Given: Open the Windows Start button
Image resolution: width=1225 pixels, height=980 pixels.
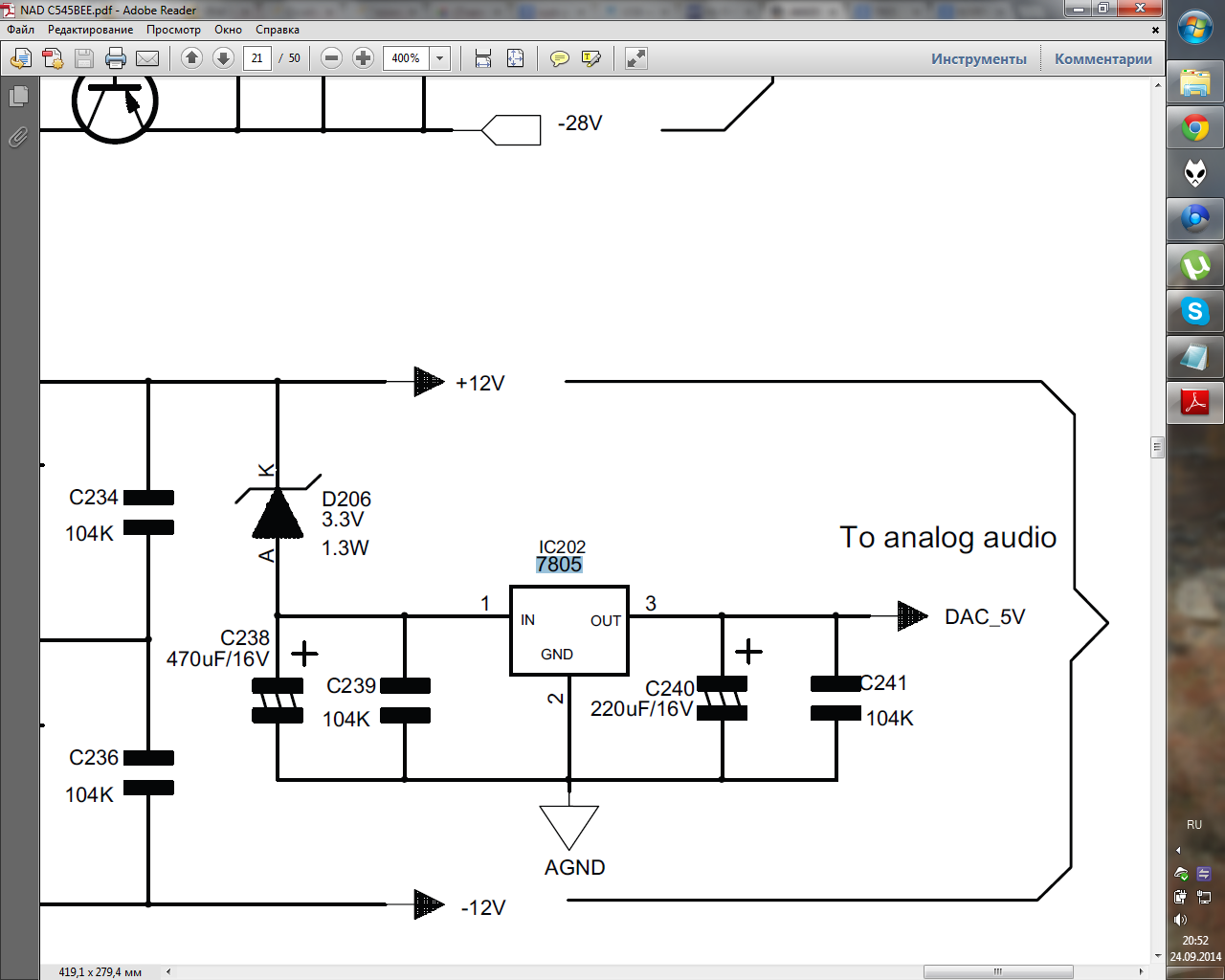Looking at the screenshot, I should [1195, 29].
